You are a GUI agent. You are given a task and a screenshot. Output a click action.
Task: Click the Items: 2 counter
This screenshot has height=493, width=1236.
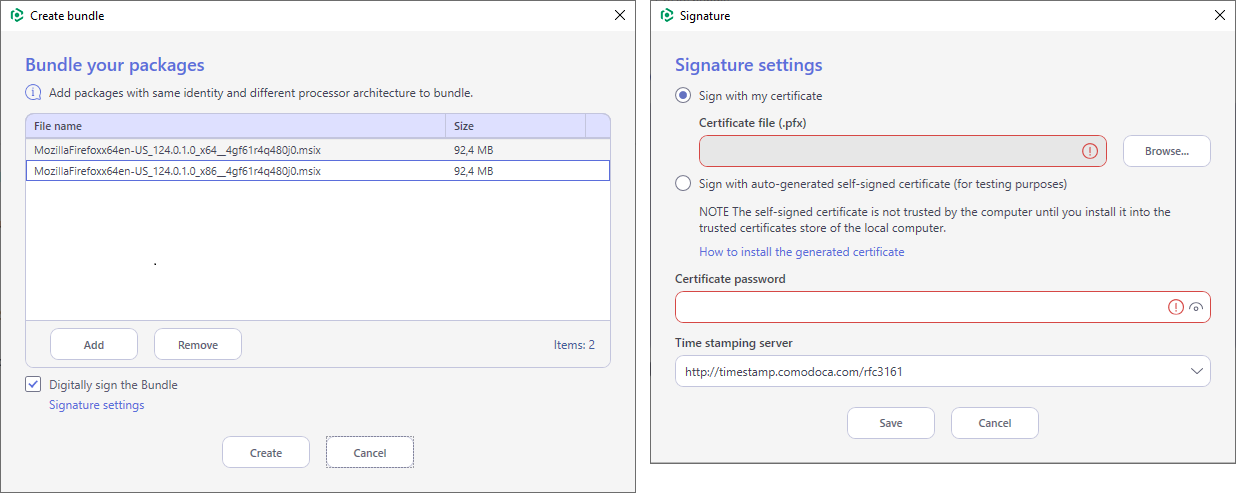pos(574,345)
